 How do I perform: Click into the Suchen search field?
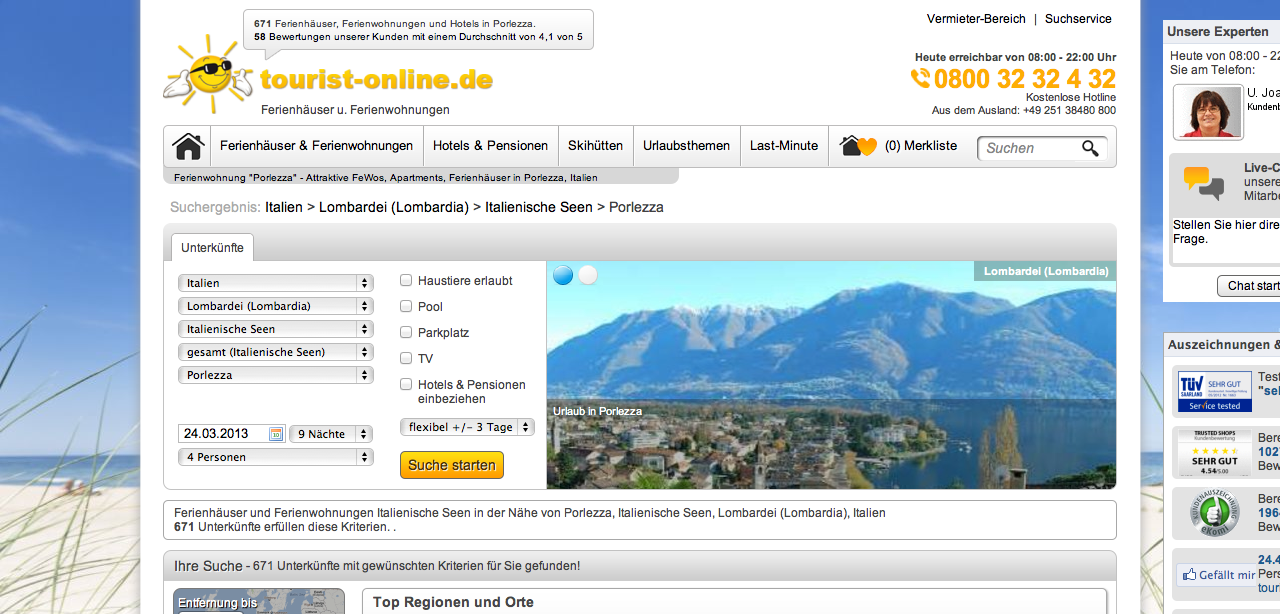[1028, 148]
